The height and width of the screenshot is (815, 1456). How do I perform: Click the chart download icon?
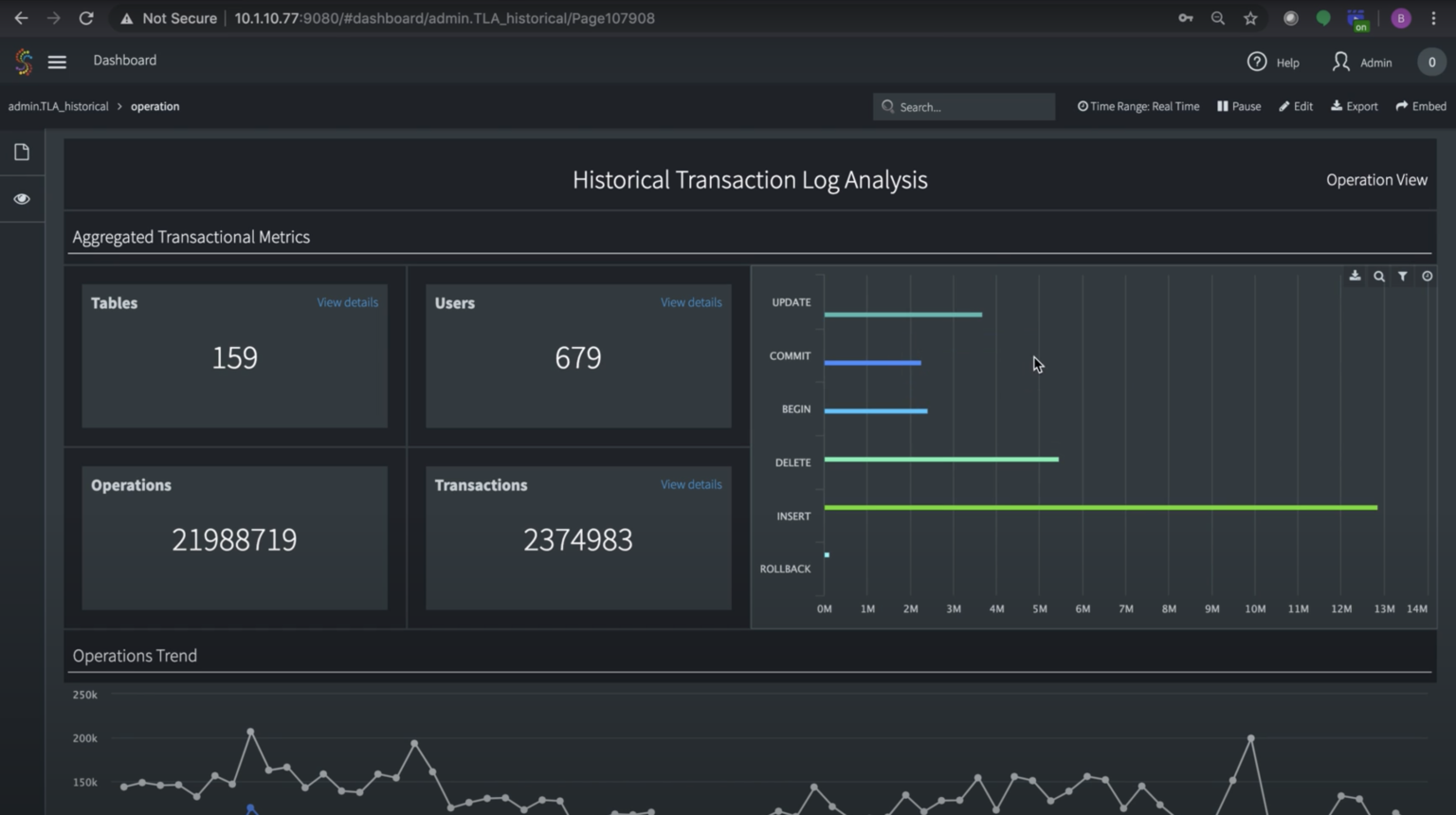pyautogui.click(x=1355, y=276)
